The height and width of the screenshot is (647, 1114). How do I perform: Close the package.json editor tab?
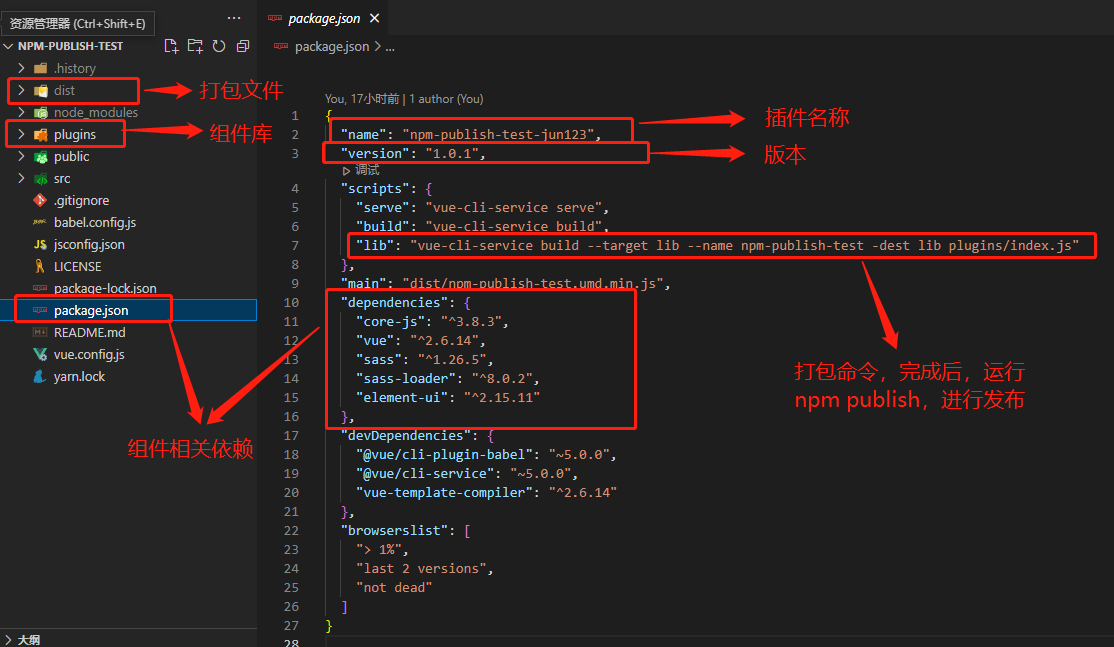coord(374,18)
